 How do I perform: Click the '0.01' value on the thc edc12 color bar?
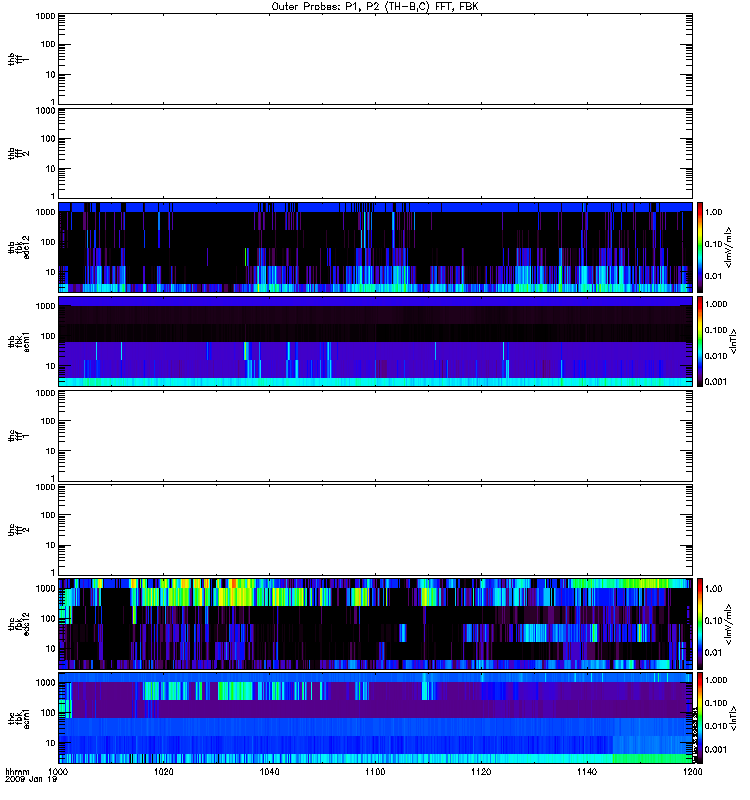(x=713, y=653)
